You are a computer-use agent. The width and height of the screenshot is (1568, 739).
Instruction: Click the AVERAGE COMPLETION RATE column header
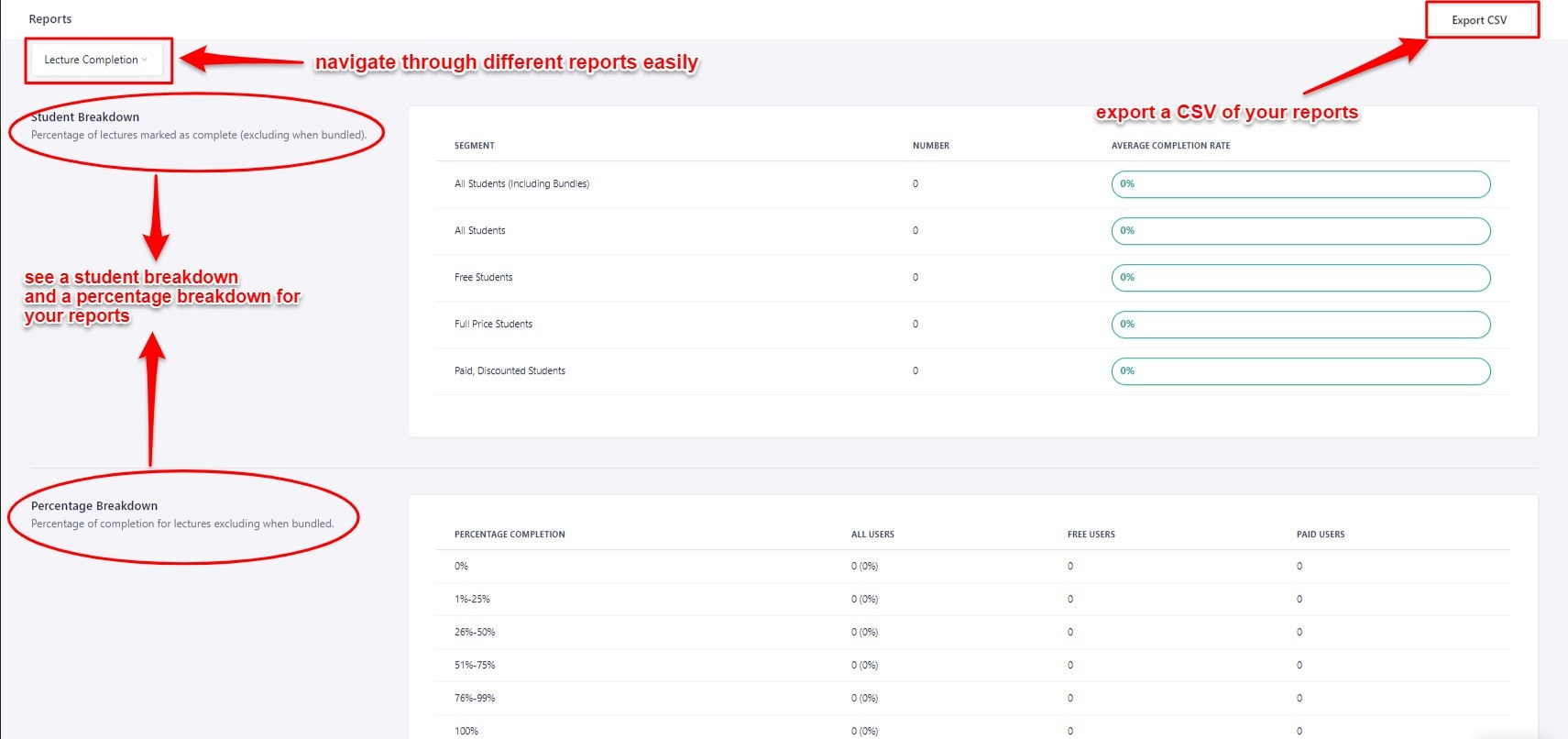(1170, 146)
